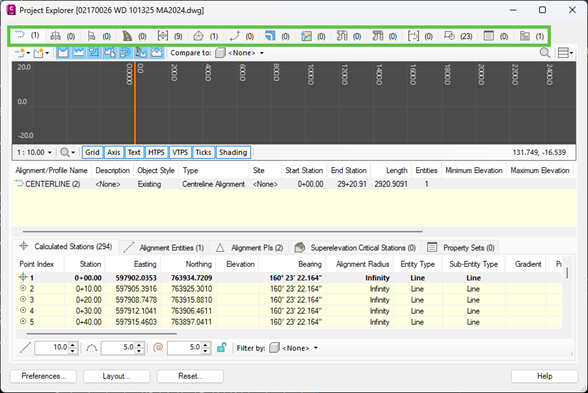Open the Assemblies category icon beside Alignments

56,36
